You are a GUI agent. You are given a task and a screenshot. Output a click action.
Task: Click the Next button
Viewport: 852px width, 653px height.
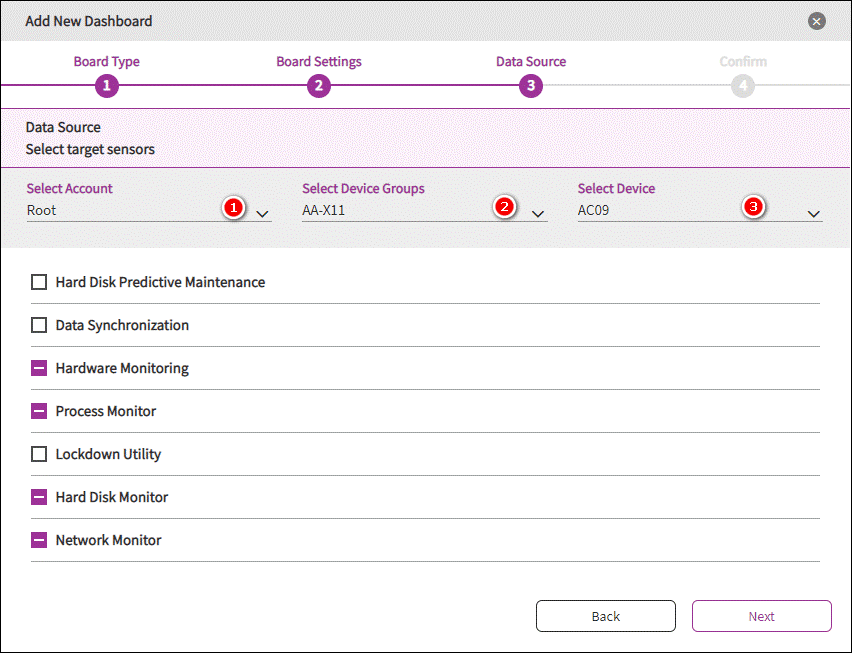point(761,616)
